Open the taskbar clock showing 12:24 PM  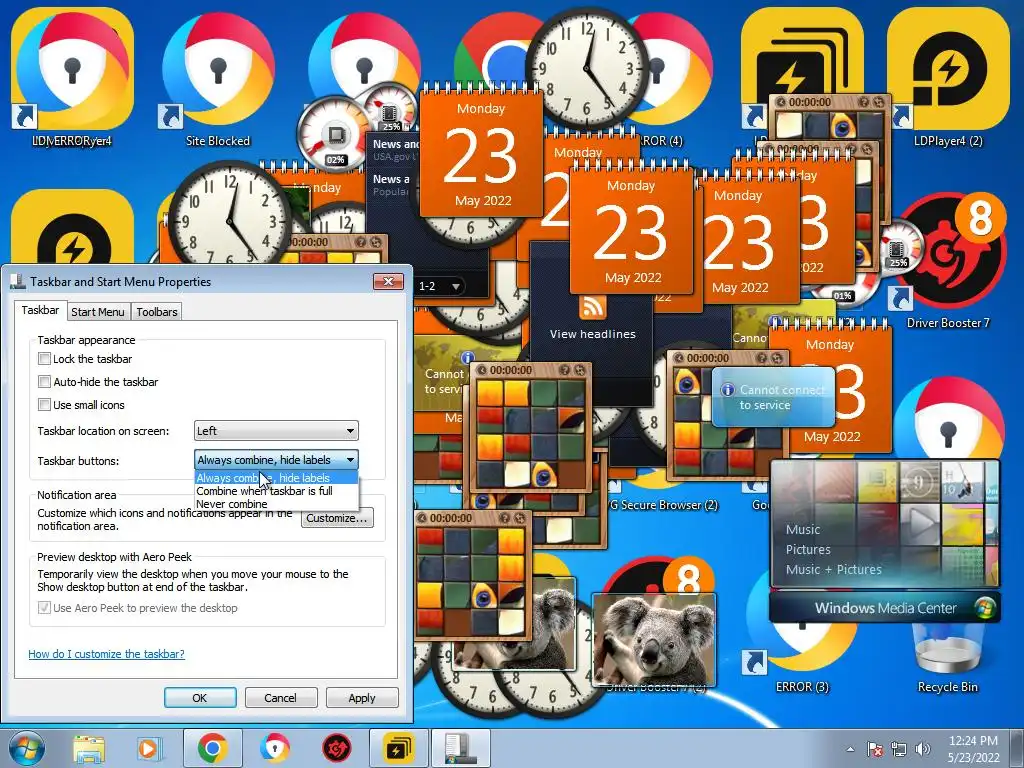973,749
